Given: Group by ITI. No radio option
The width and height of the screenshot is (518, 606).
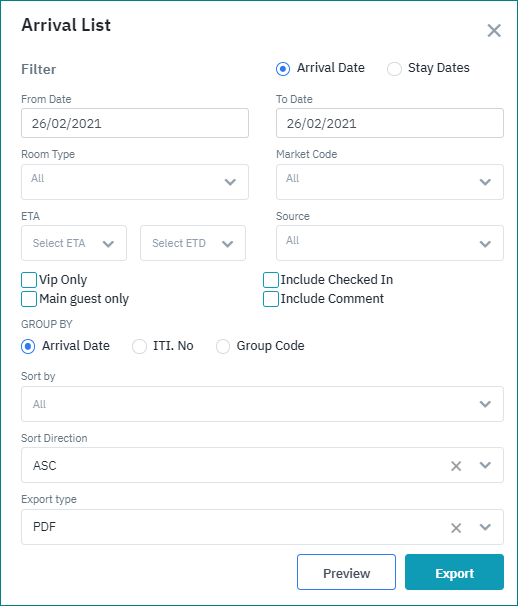Looking at the screenshot, I should coord(139,346).
